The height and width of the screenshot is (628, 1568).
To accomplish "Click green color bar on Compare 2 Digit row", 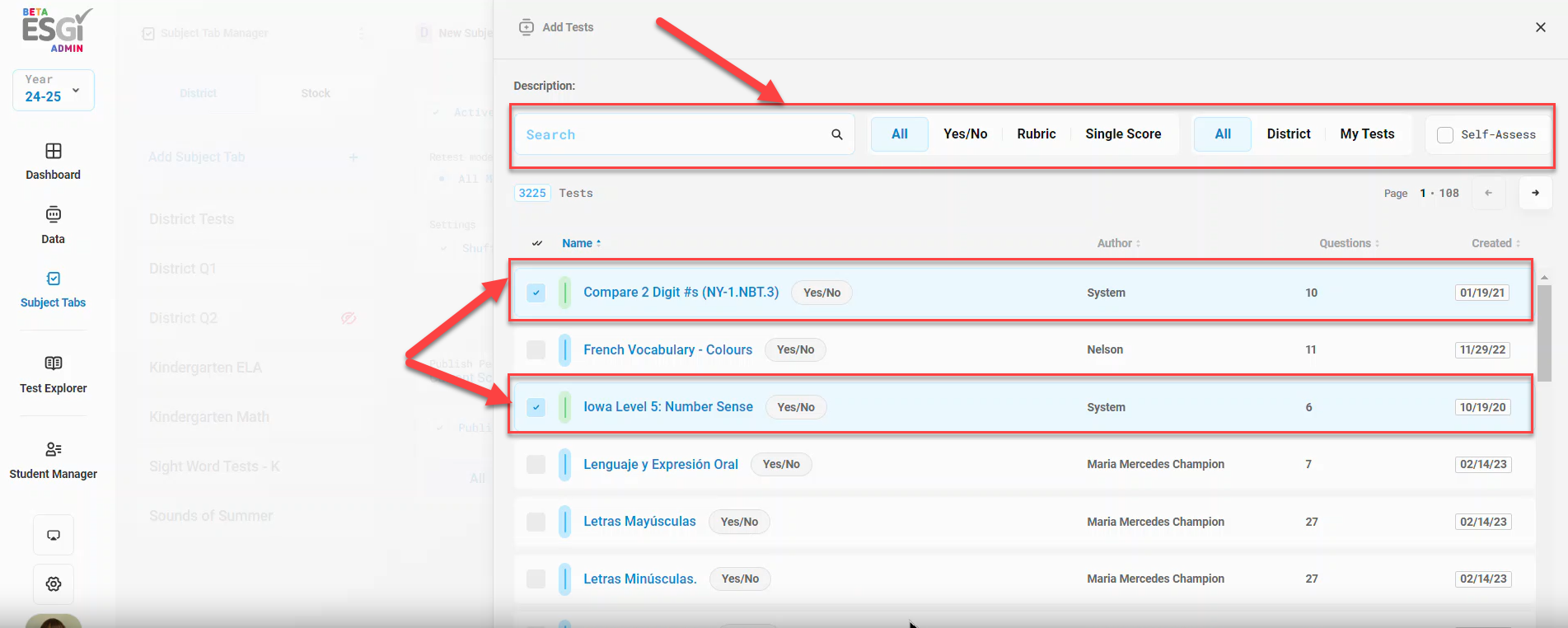I will click(x=564, y=293).
